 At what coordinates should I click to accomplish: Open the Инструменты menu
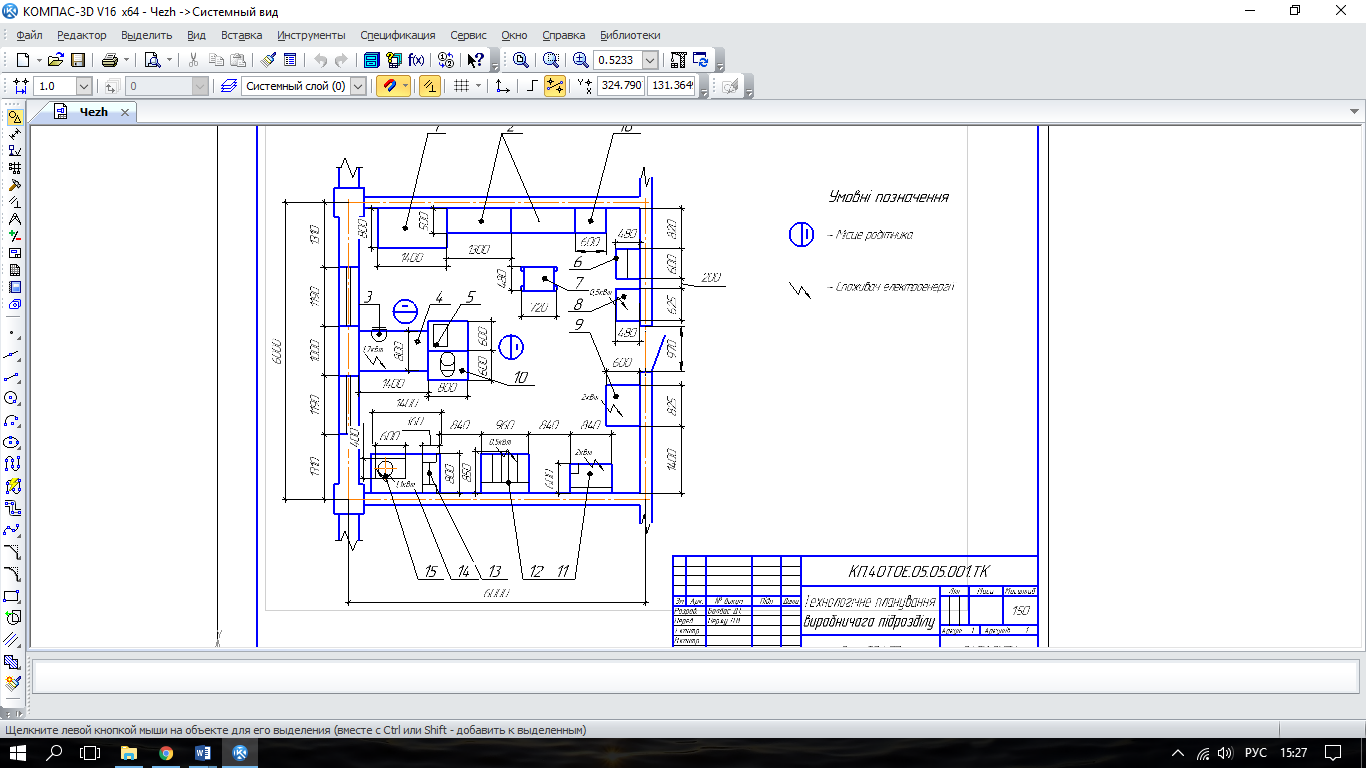click(x=311, y=35)
